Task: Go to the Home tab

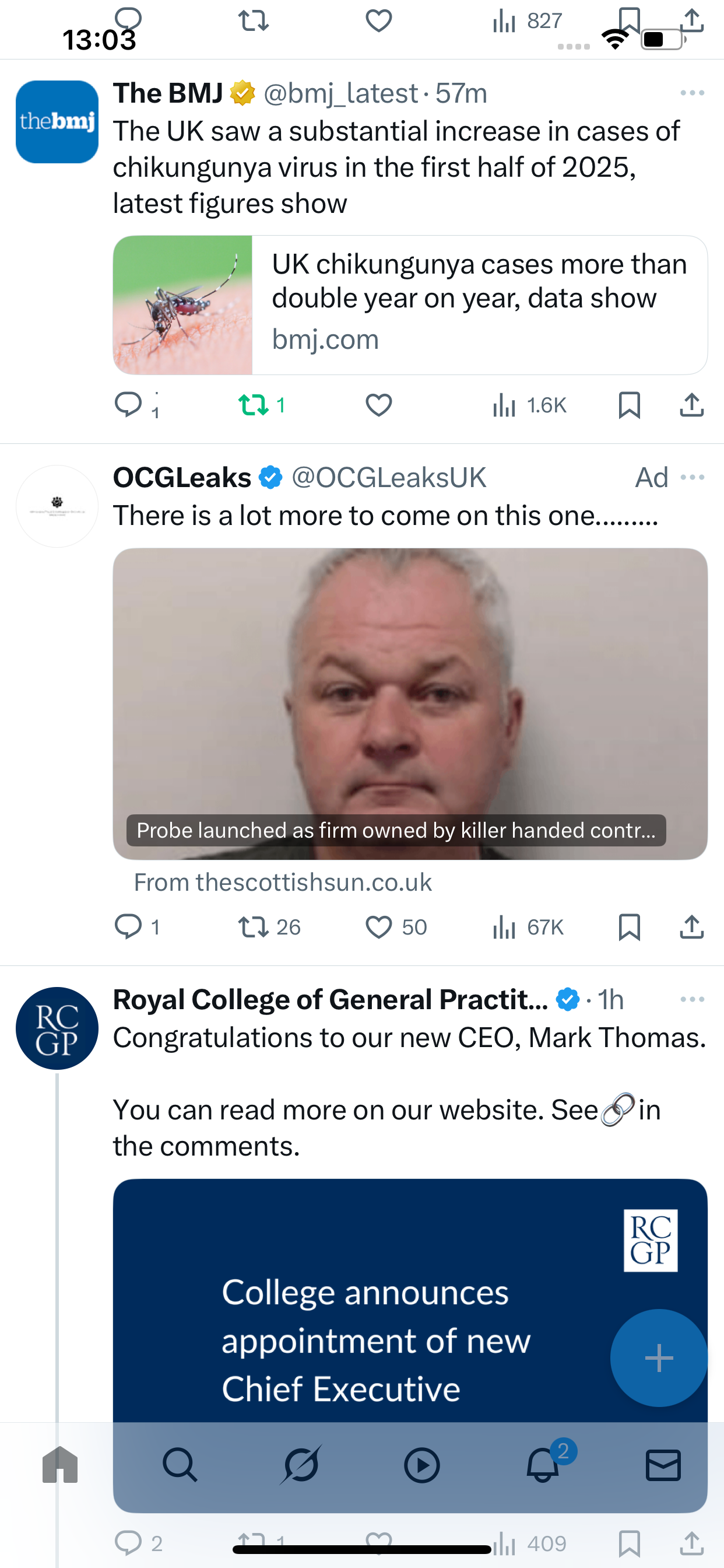Action: 60,1465
